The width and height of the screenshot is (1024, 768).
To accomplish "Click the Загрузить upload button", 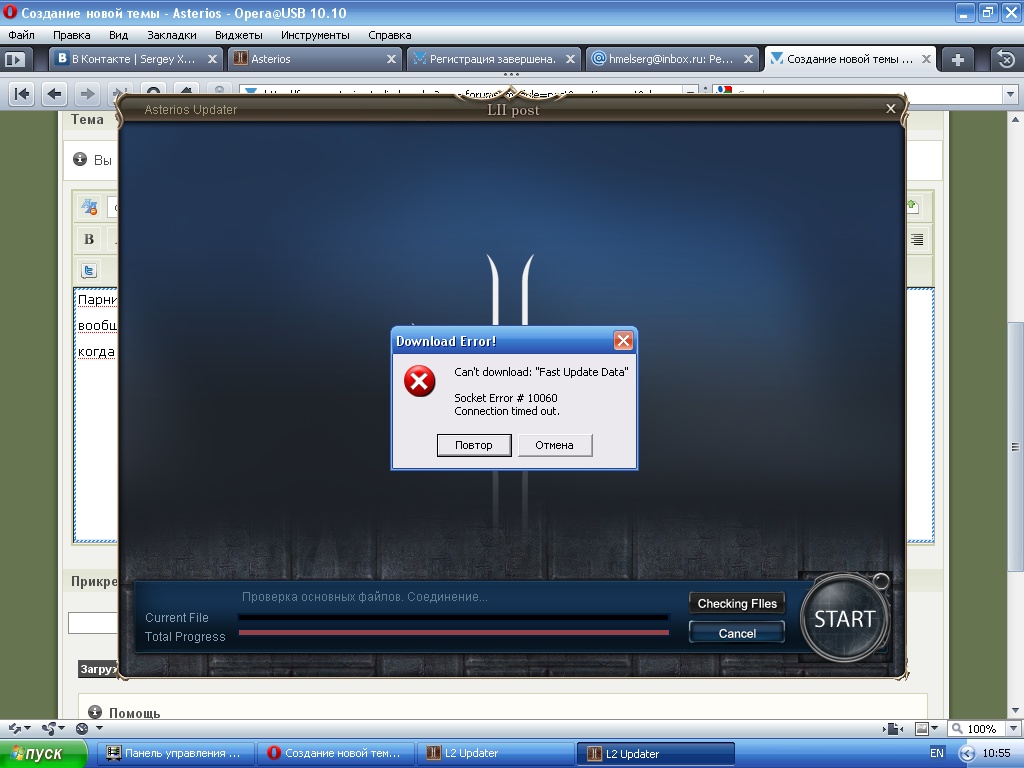I will point(98,669).
